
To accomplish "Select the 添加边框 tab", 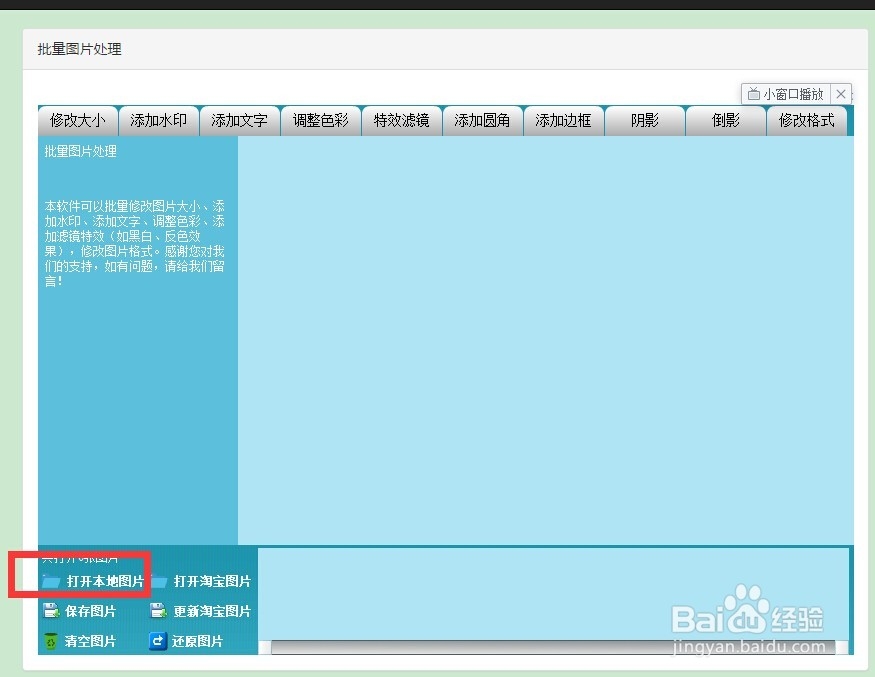I will pyautogui.click(x=563, y=121).
